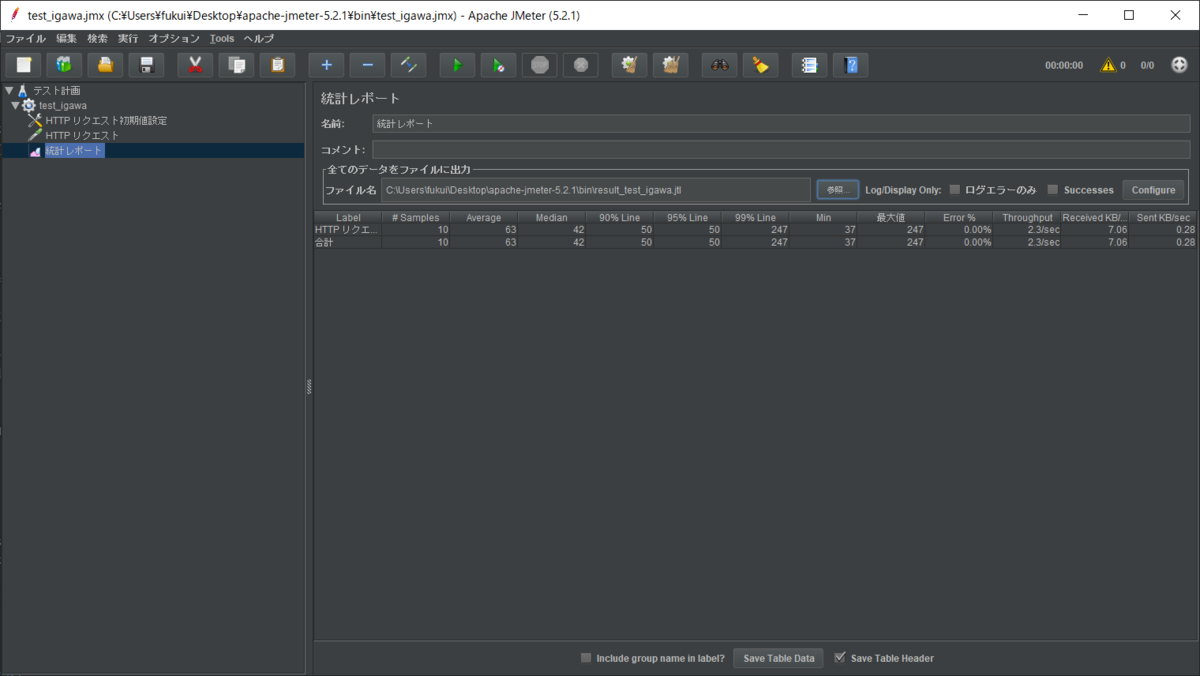
Task: Toggle the Successes checkbox
Action: coord(1053,190)
